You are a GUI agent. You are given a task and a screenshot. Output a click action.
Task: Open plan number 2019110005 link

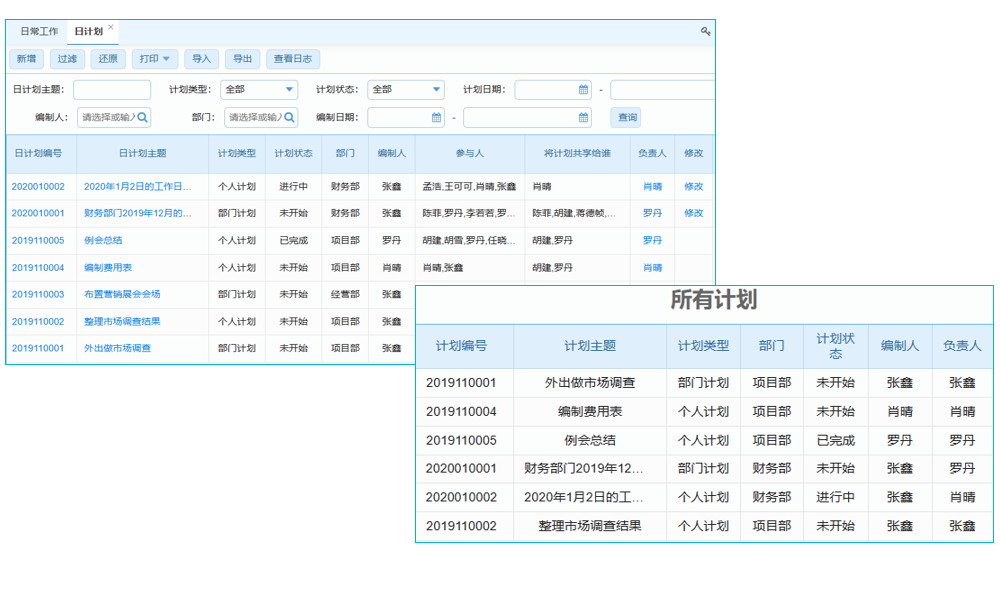39,240
